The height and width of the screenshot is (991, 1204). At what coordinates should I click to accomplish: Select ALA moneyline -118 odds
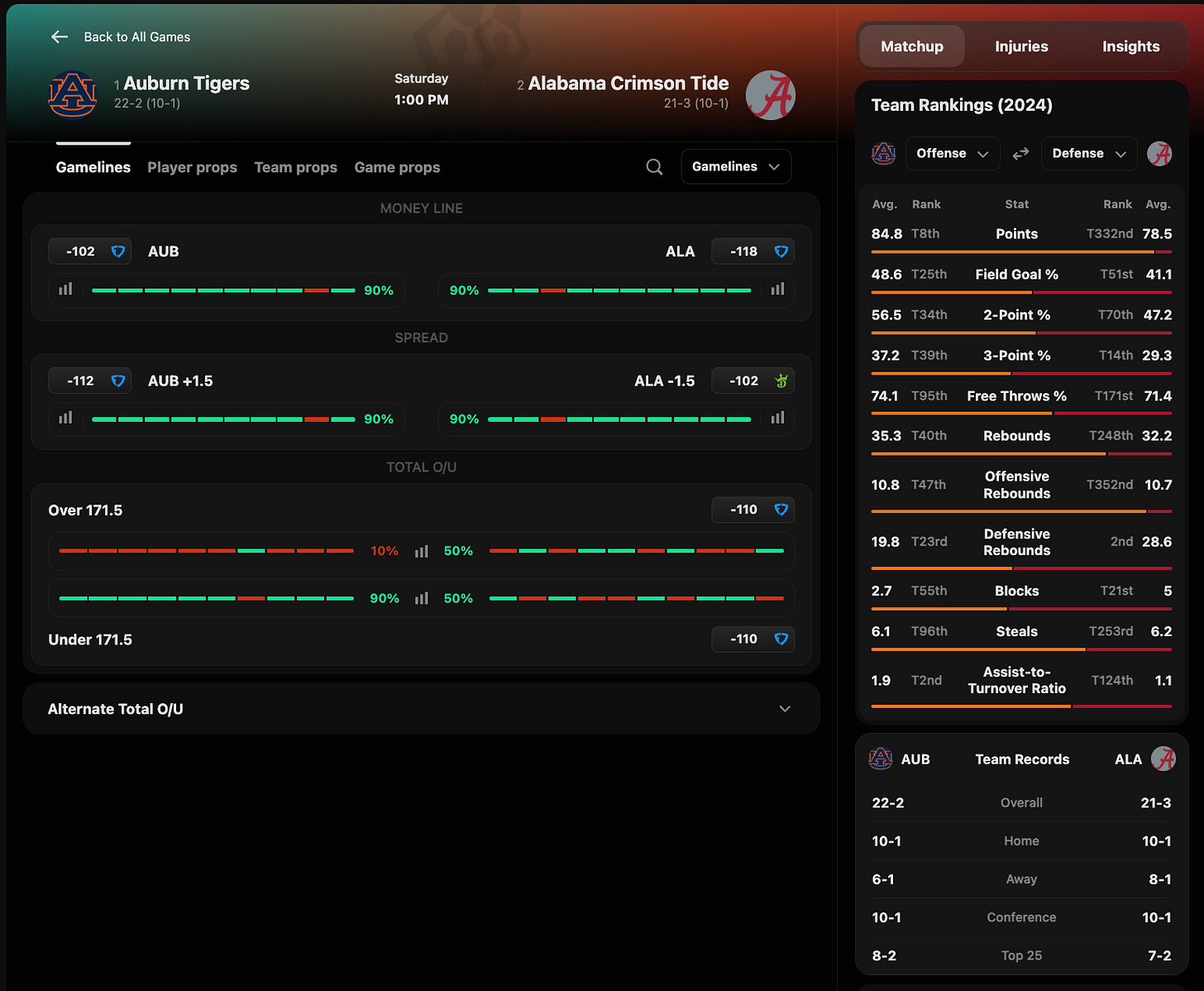pos(752,251)
